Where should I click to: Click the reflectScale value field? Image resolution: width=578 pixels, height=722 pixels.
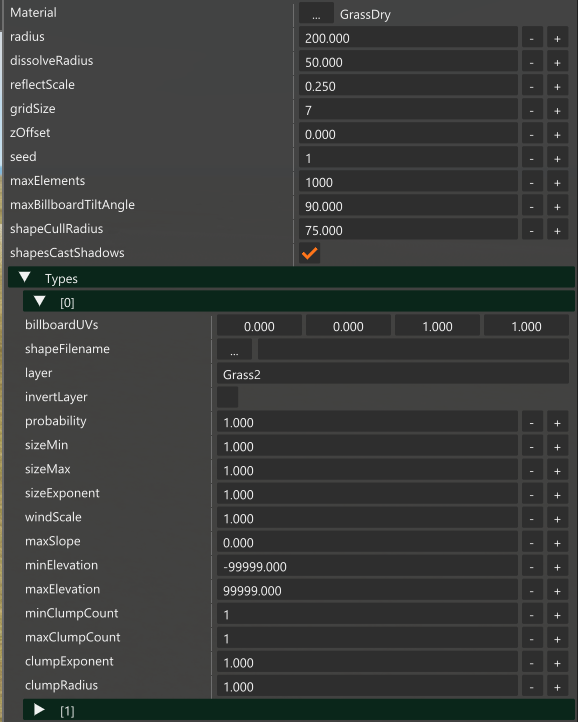(408, 87)
